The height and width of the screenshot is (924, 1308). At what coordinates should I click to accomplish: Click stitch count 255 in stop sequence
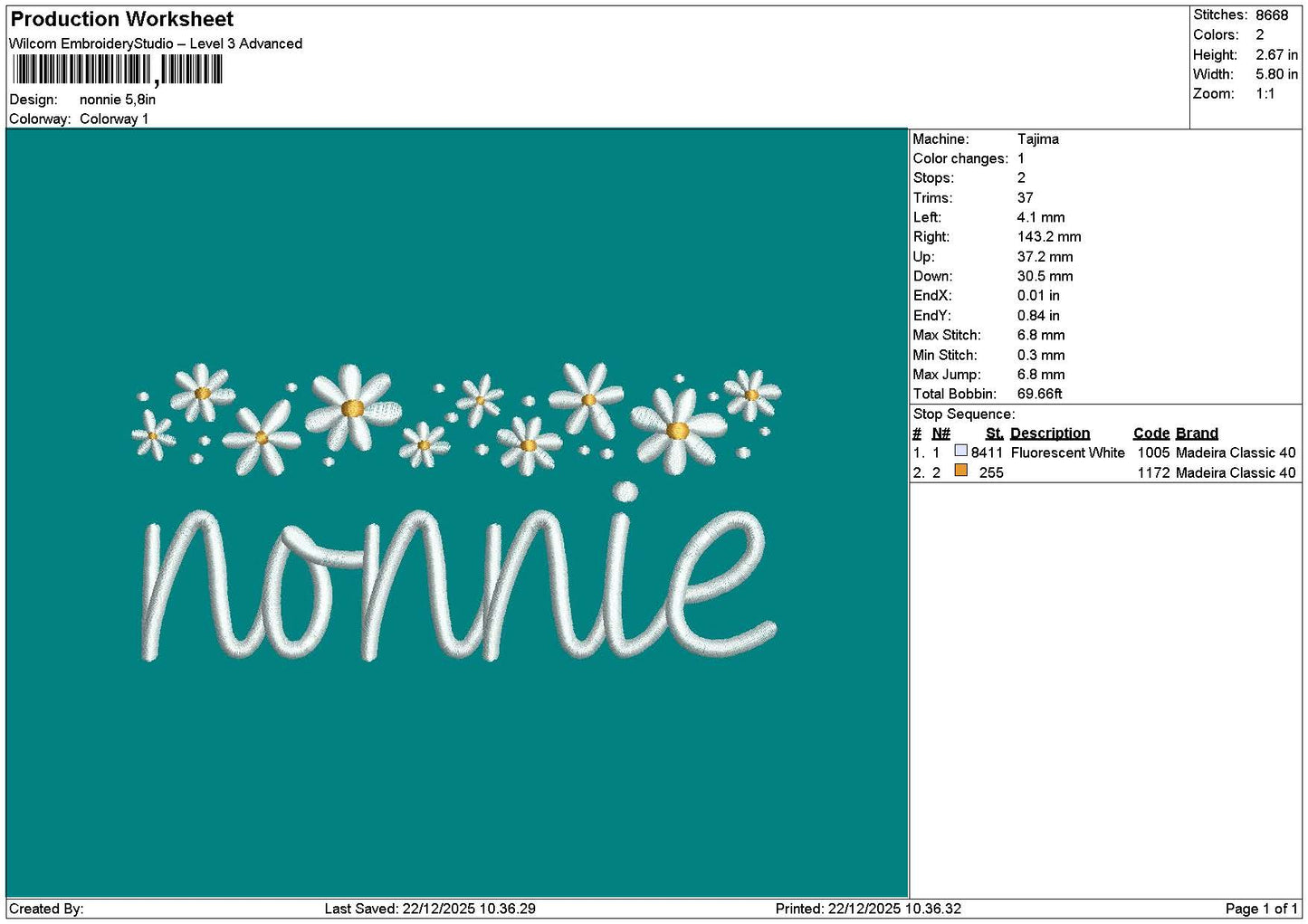[991, 473]
